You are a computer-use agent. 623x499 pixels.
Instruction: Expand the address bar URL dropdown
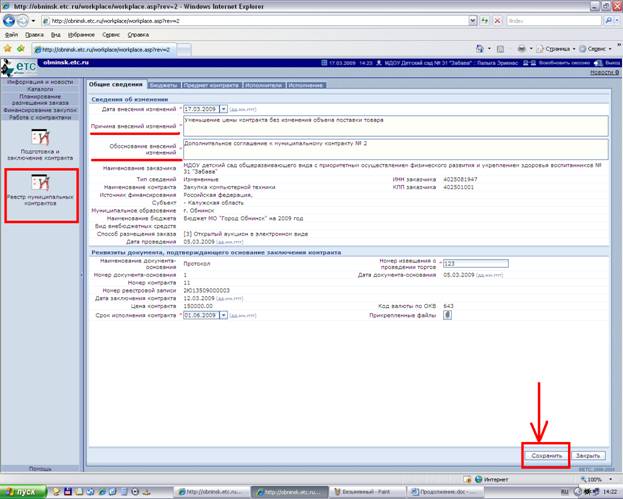tap(472, 21)
